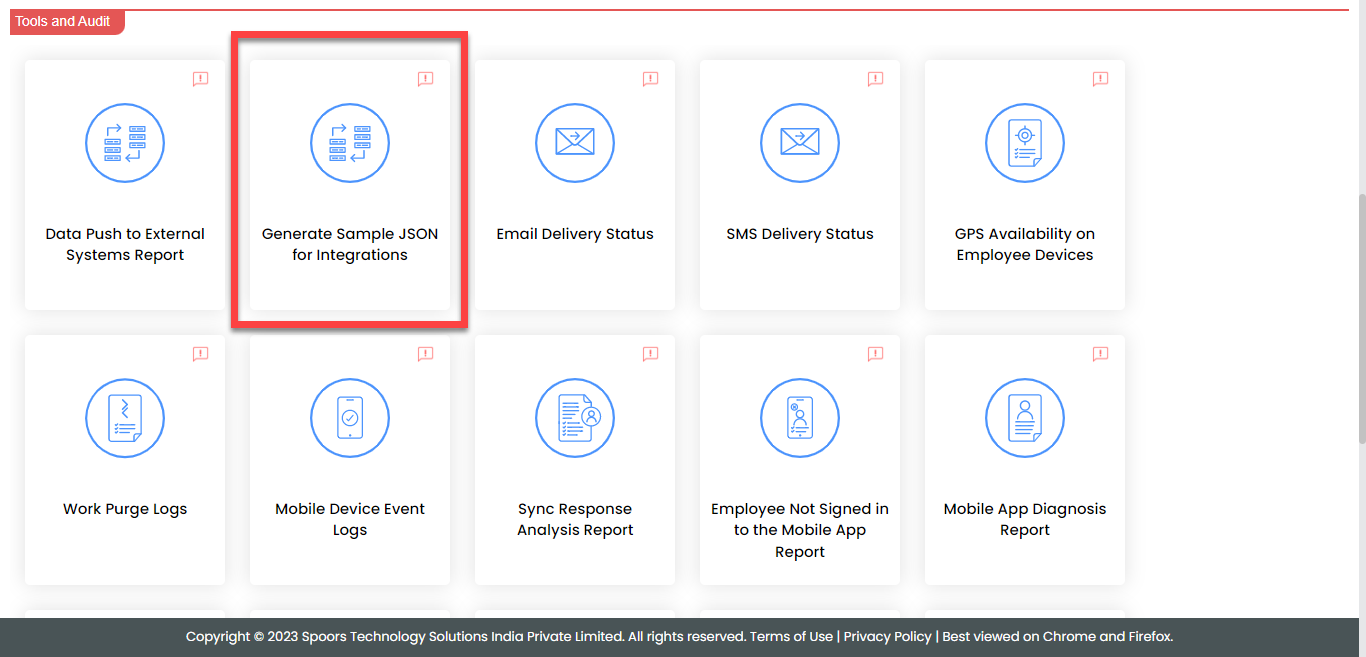Screen dimensions: 1366x657
Task: Open the Email Delivery Status envelope icon
Action: [x=575, y=143]
